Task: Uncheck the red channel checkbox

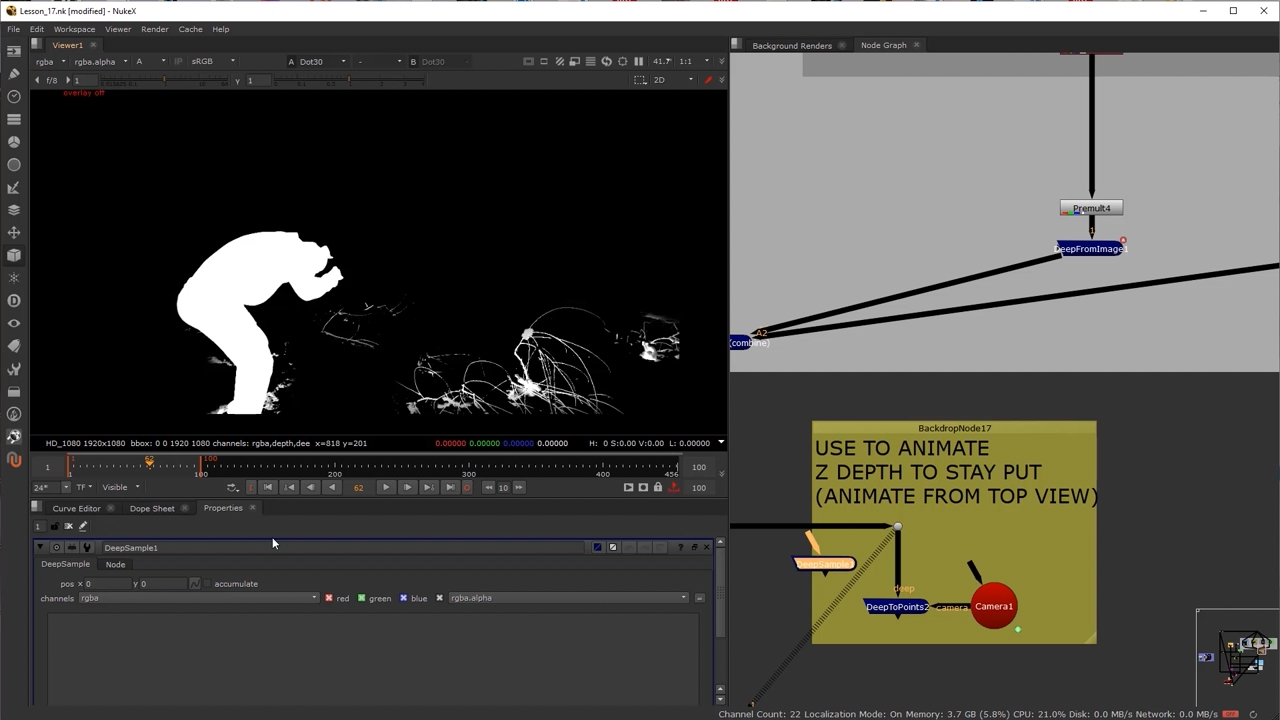Action: pos(329,598)
